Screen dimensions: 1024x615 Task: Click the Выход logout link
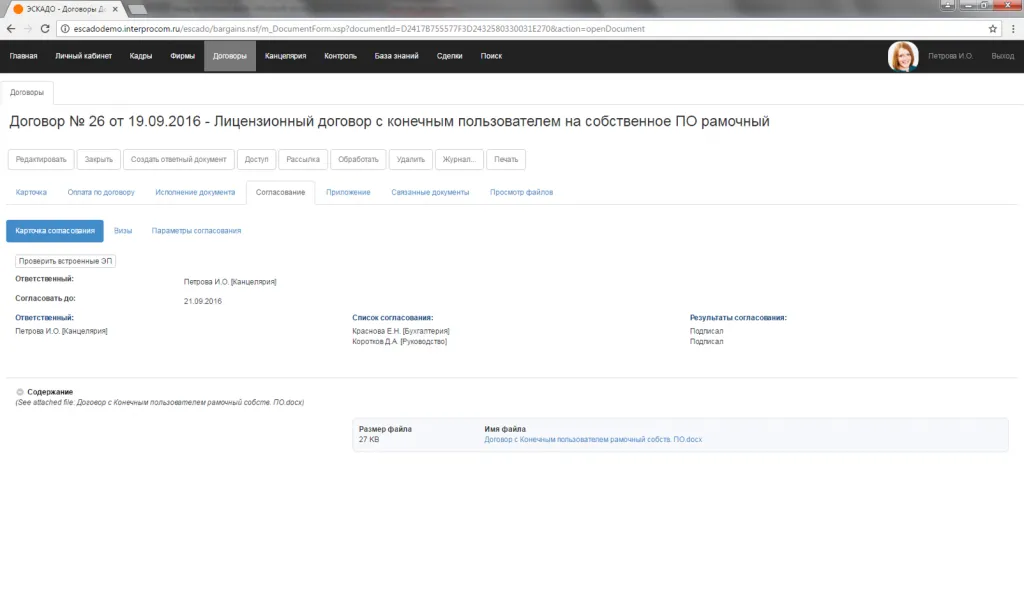[x=1001, y=56]
